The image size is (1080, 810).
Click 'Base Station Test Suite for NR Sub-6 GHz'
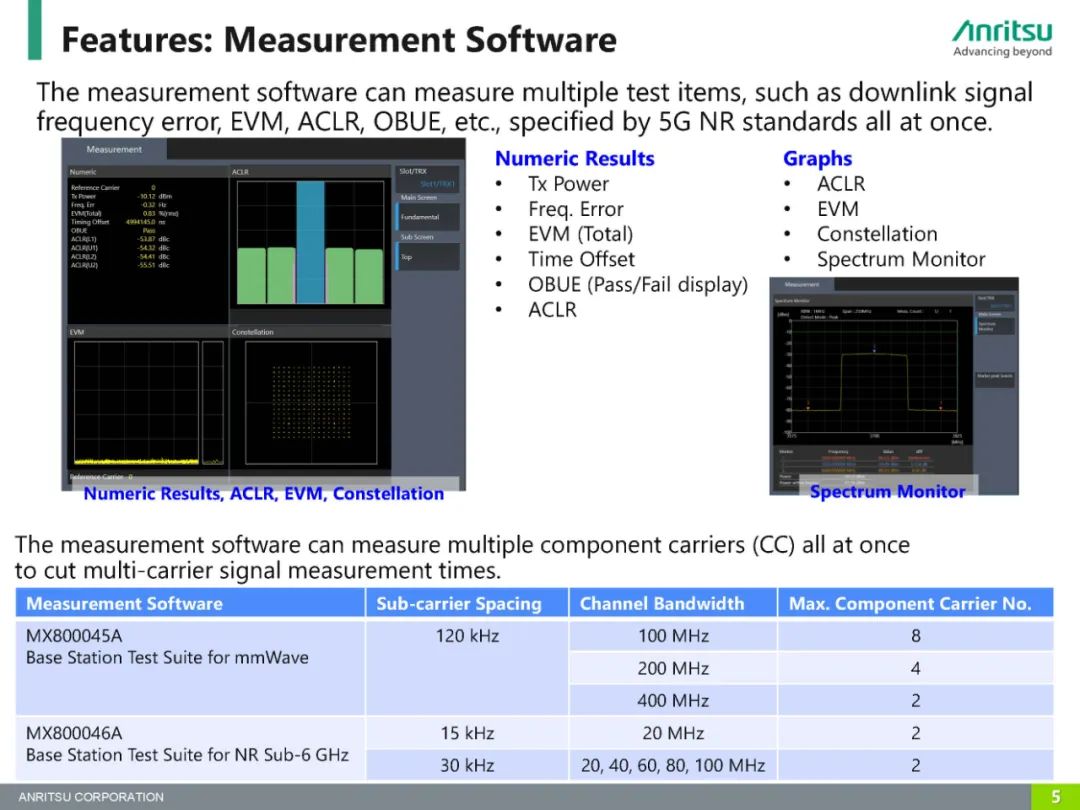187,754
